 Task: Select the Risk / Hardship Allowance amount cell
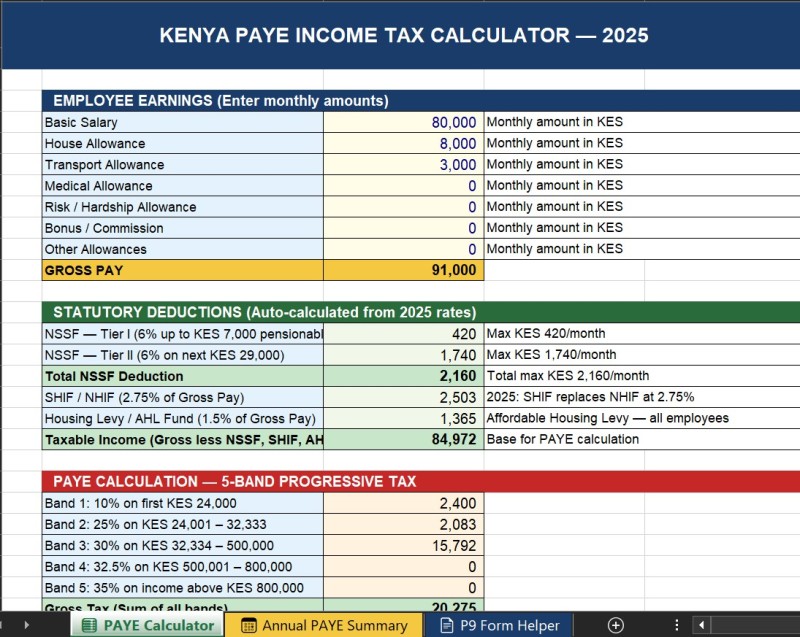pyautogui.click(x=404, y=207)
